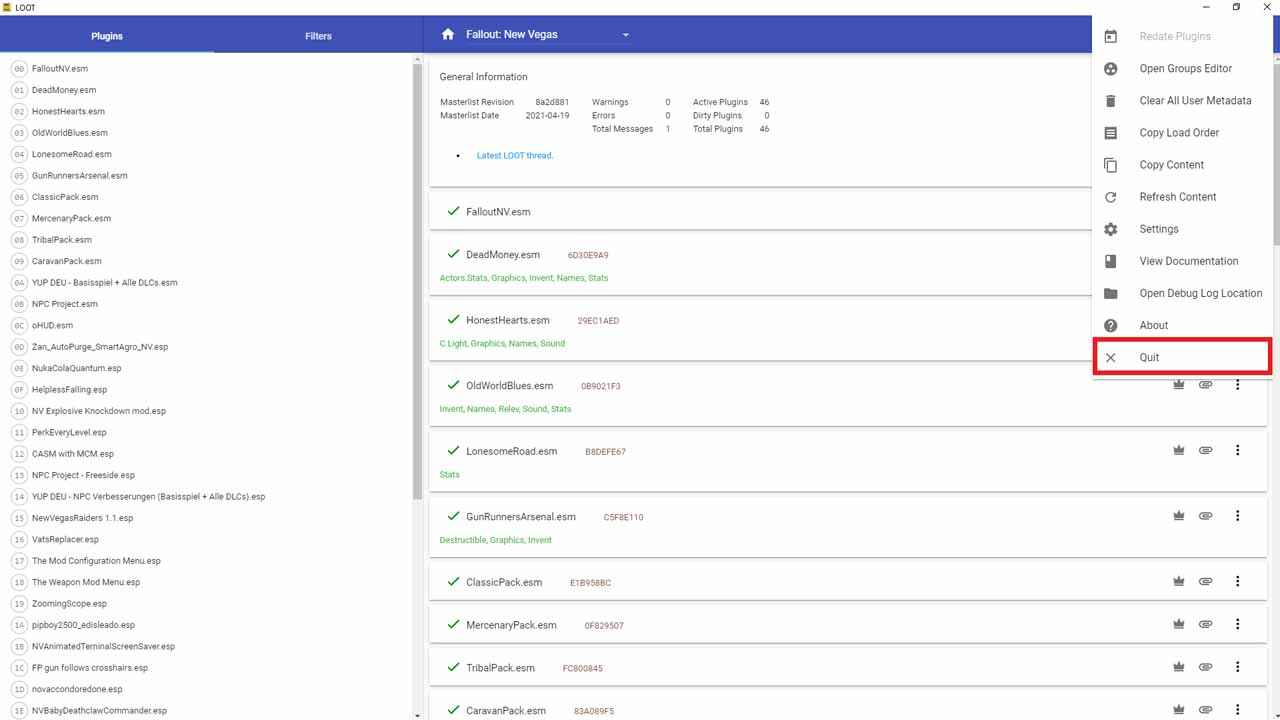
Task: Click the gear icon for Settings
Action: pyautogui.click(x=1110, y=229)
